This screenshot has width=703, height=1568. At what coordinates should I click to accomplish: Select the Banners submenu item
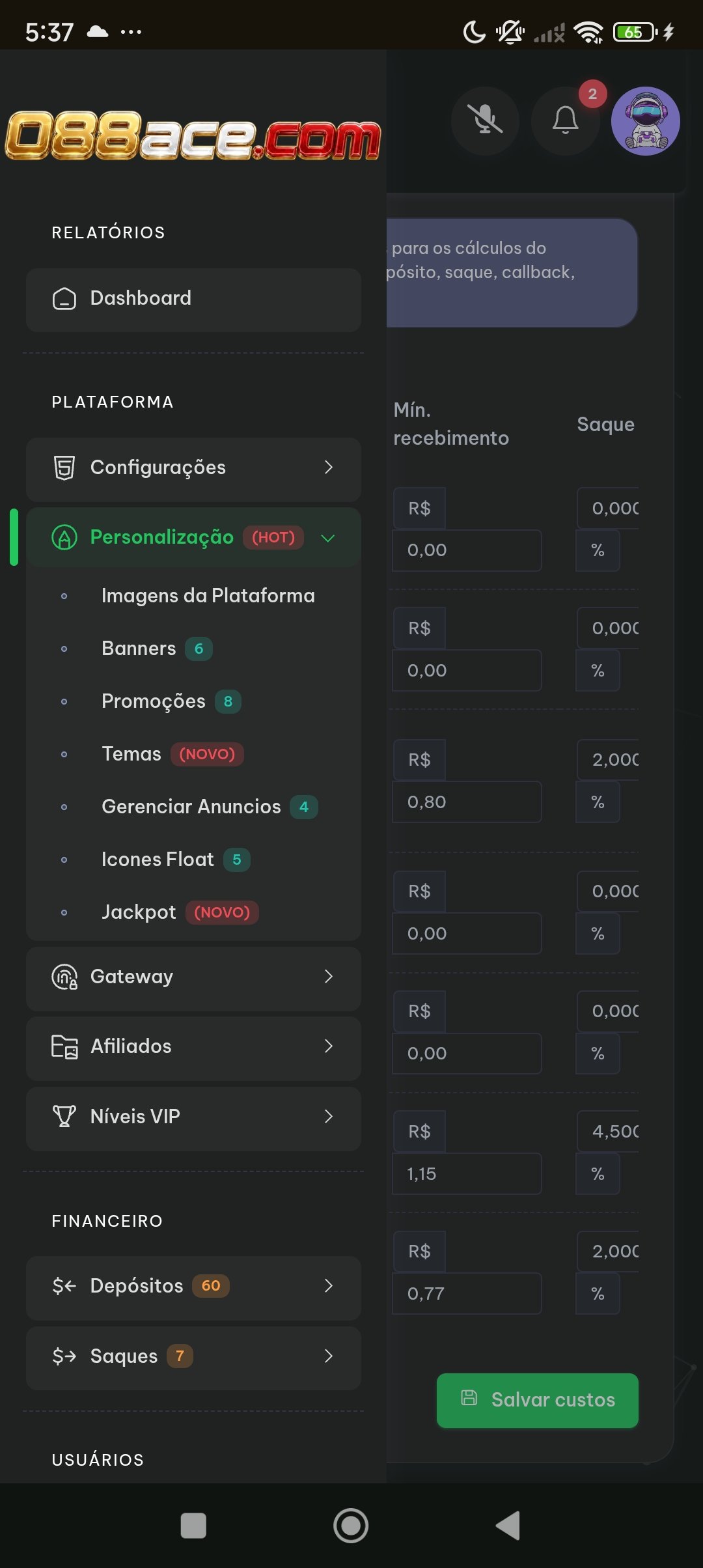pyautogui.click(x=139, y=649)
